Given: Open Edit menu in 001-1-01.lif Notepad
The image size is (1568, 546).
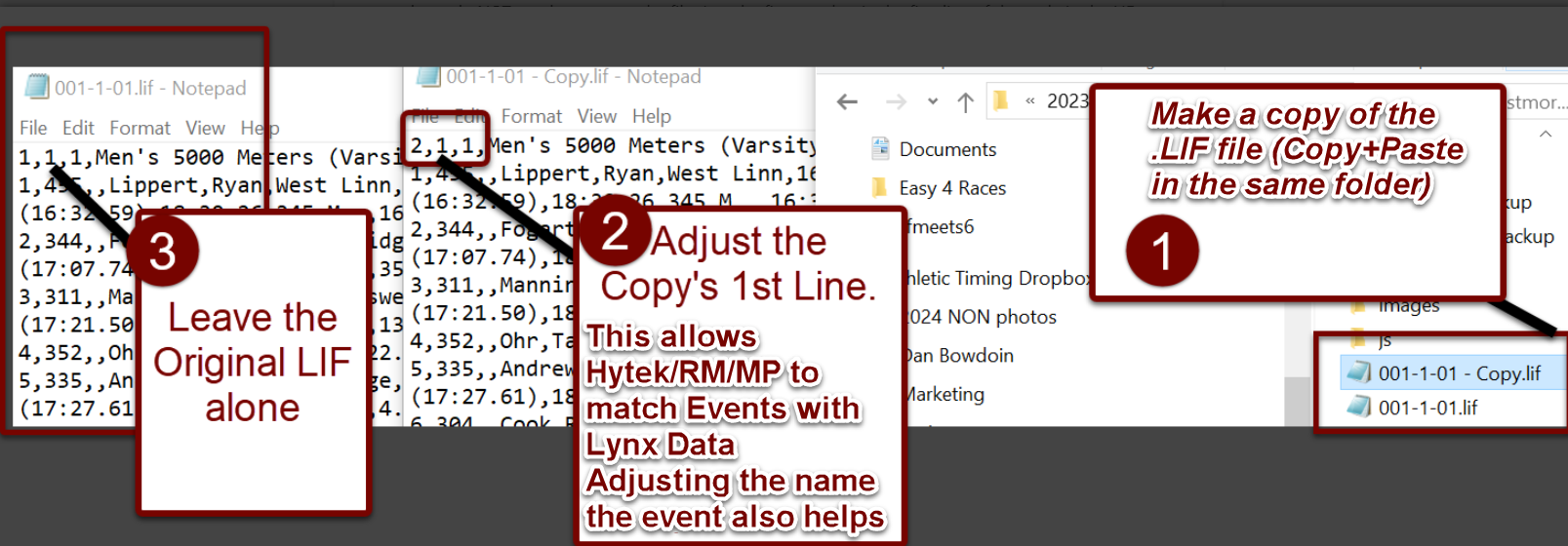Looking at the screenshot, I should click(78, 128).
